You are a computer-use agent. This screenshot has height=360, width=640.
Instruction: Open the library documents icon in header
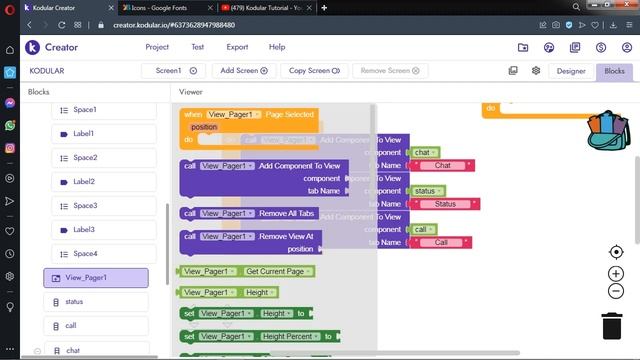pyautogui.click(x=575, y=47)
